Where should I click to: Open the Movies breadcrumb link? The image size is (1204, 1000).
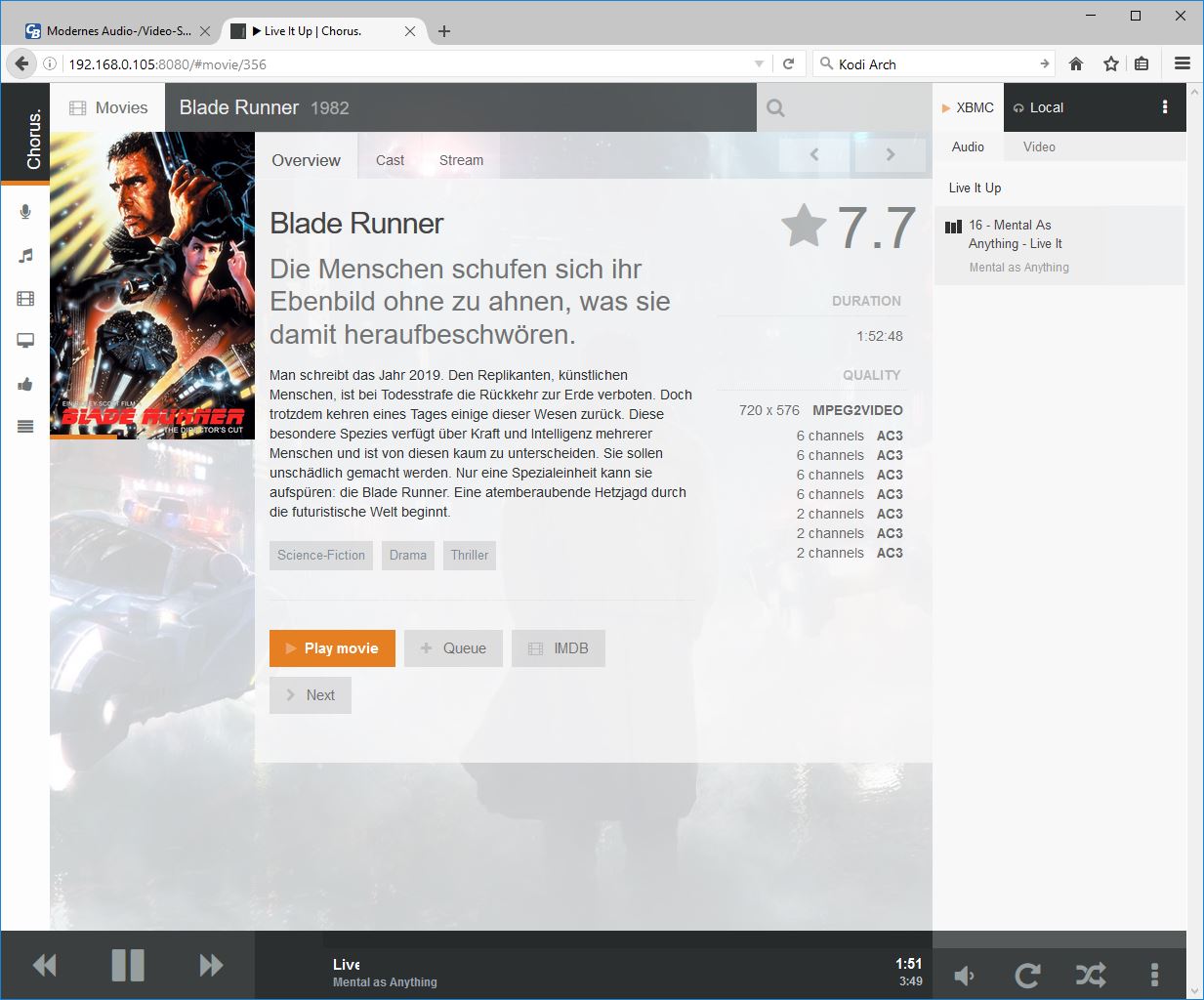108,107
